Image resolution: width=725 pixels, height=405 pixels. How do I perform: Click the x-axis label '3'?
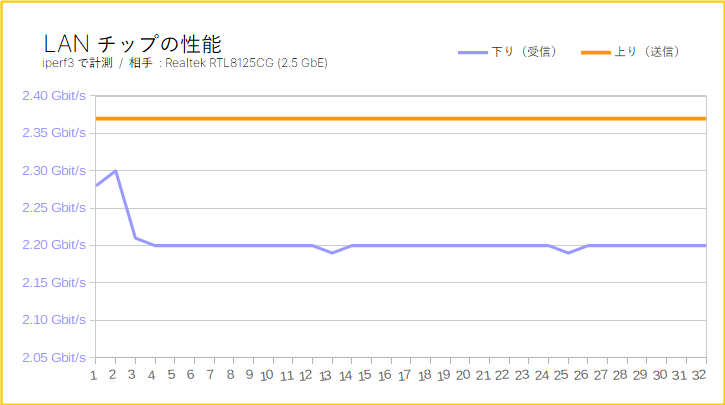(x=132, y=375)
